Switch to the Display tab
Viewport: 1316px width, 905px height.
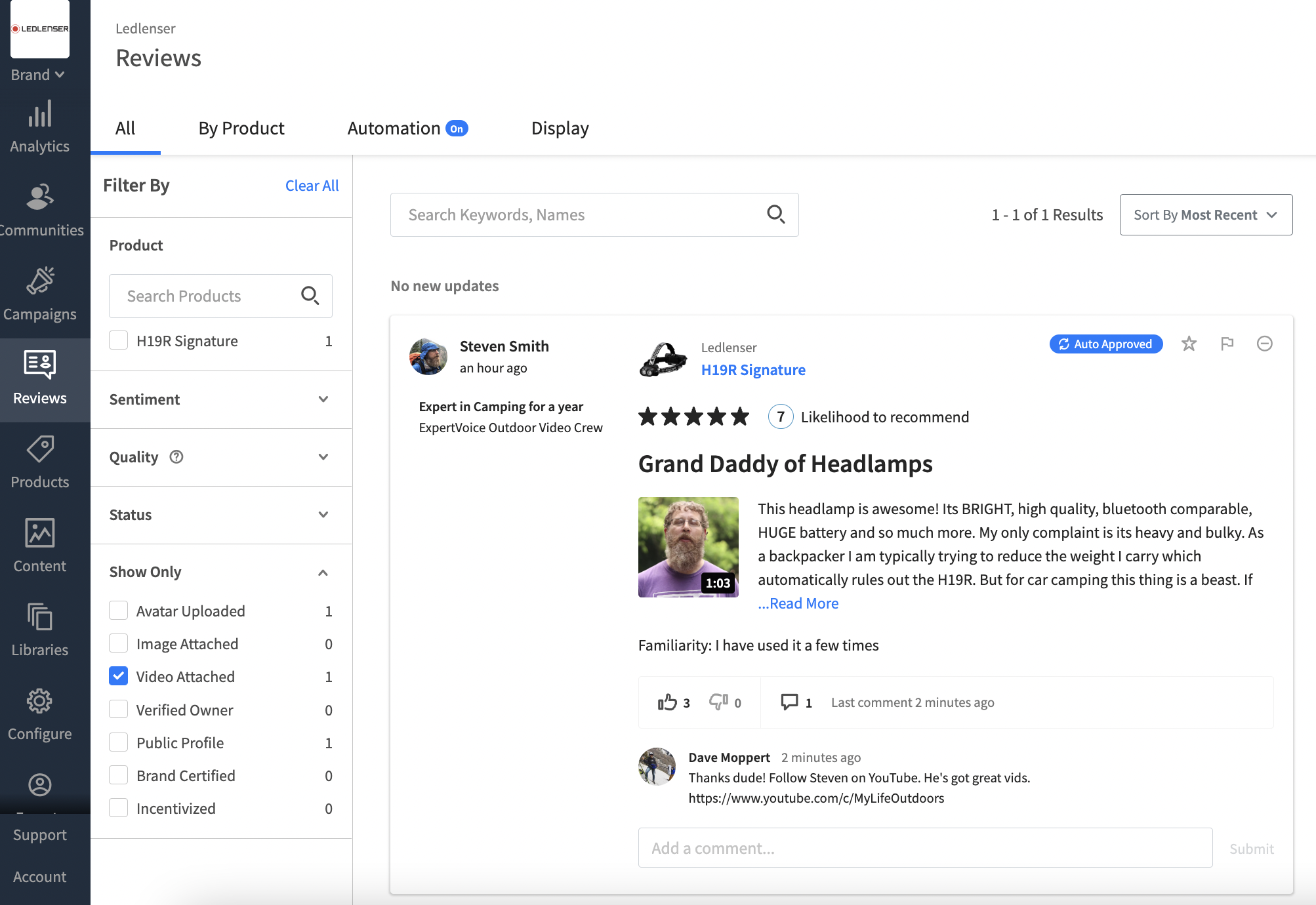tap(560, 129)
